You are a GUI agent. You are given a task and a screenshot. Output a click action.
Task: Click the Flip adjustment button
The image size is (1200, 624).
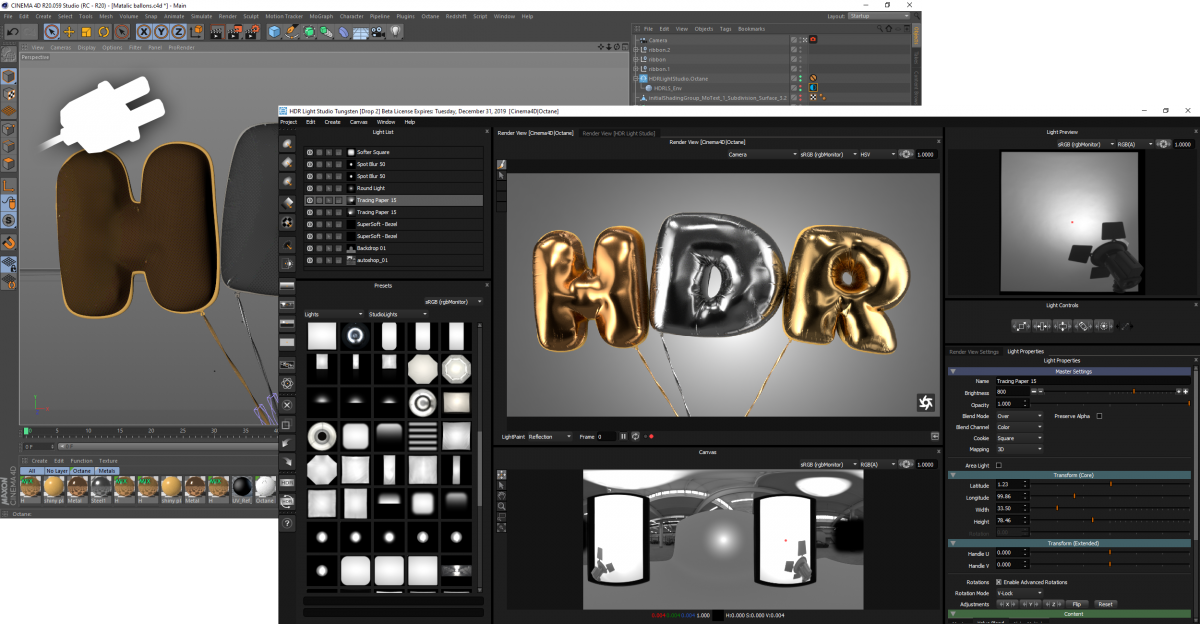tap(1077, 604)
